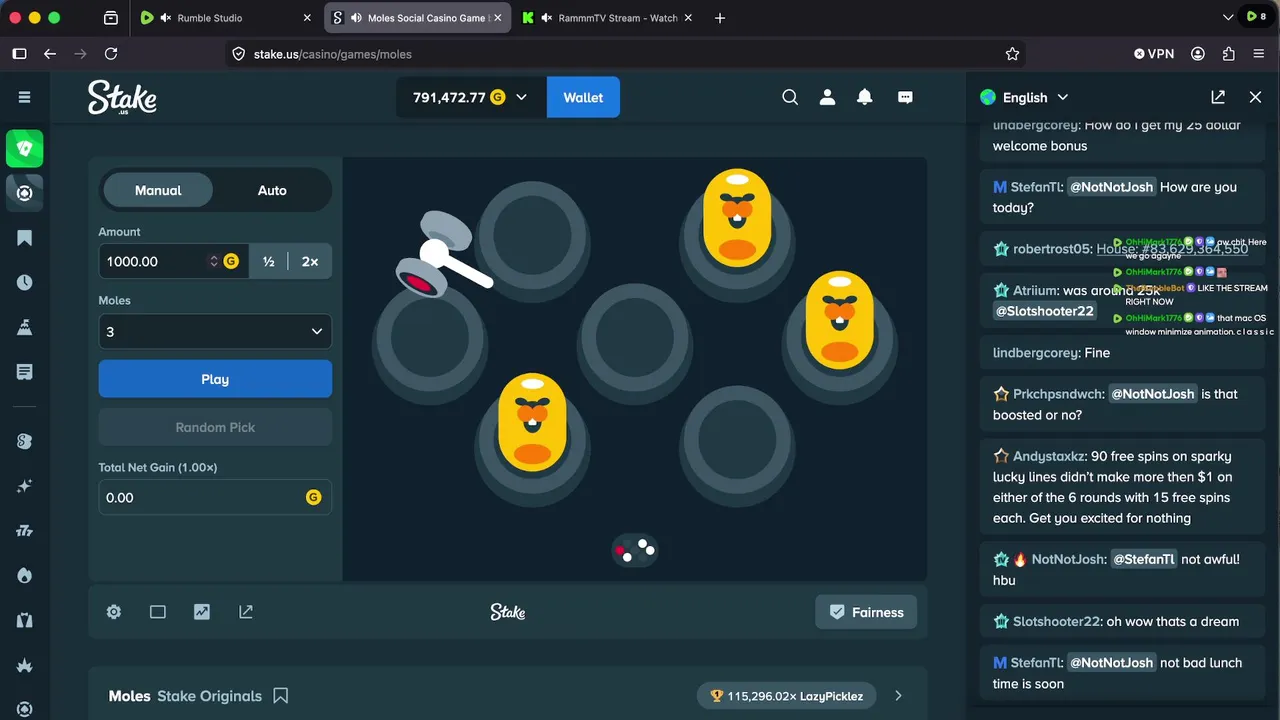
Task: Close the chat panel
Action: coord(1255,97)
